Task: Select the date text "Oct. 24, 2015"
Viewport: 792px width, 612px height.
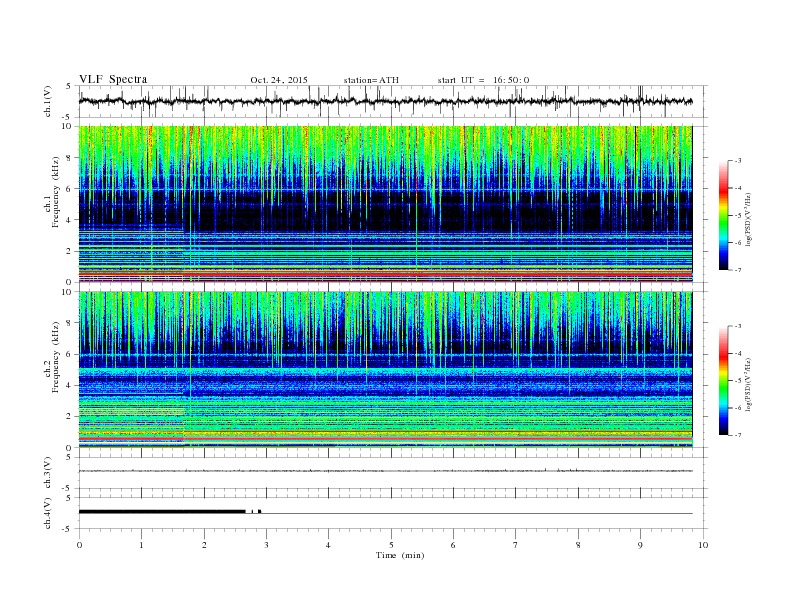Action: tap(279, 80)
